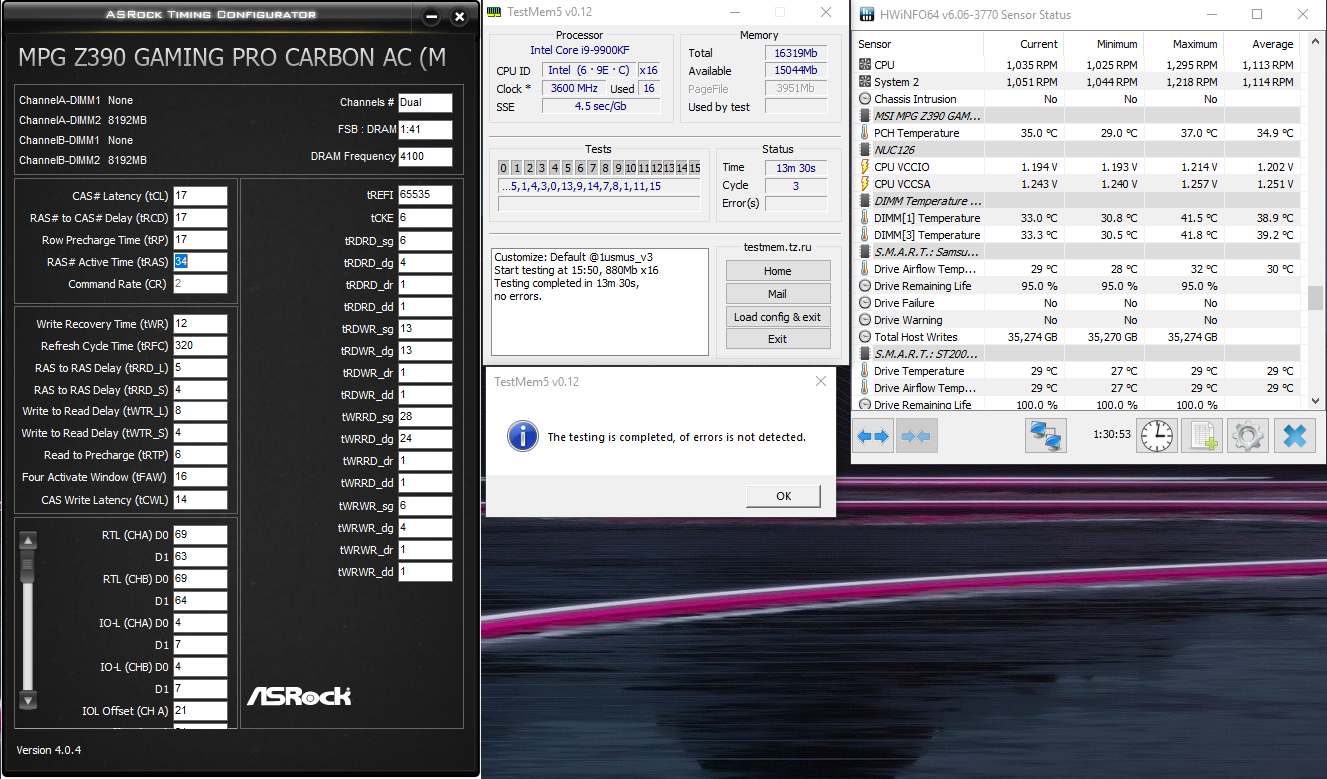Click the FSB : DRAM ratio field
Image resolution: width=1327 pixels, height=779 pixels.
click(x=425, y=130)
